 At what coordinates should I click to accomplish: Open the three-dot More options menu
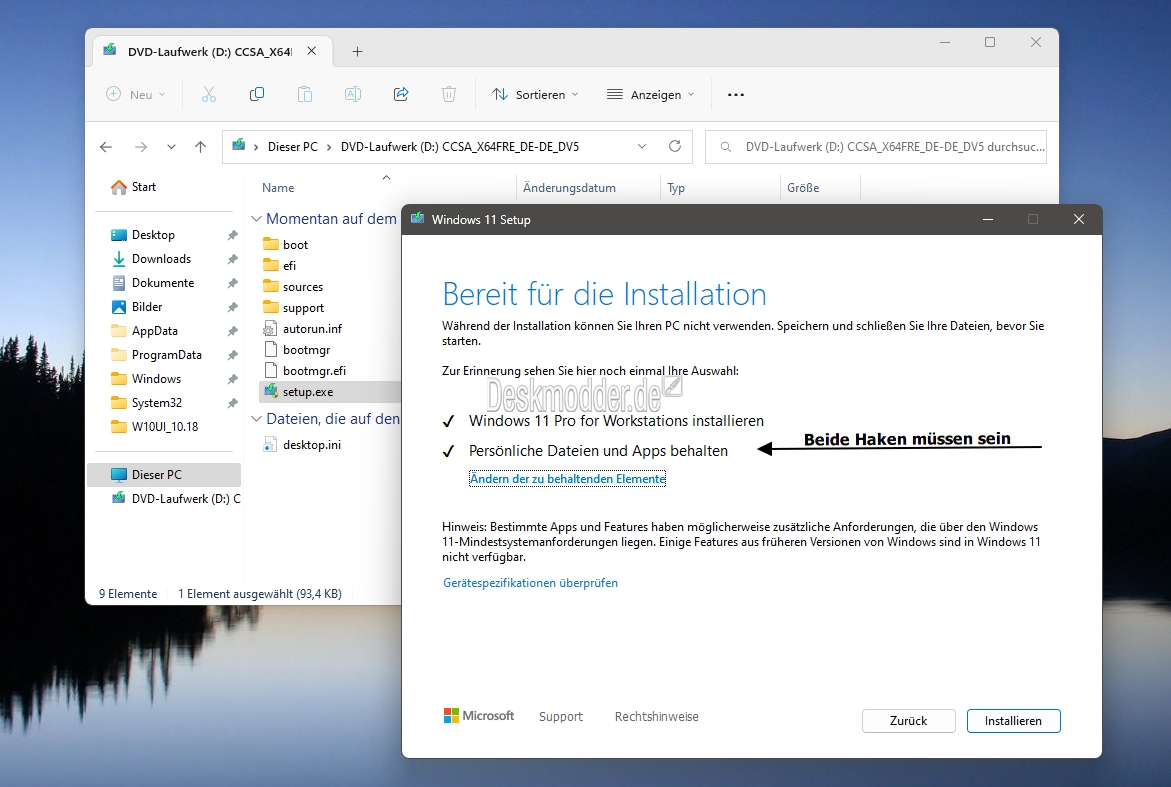tap(736, 95)
